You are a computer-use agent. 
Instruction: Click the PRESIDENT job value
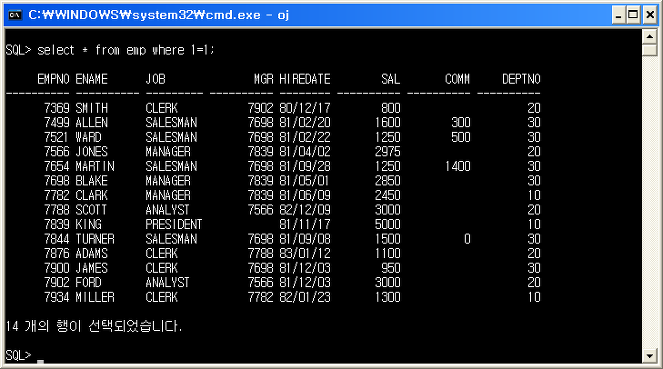pyautogui.click(x=174, y=224)
